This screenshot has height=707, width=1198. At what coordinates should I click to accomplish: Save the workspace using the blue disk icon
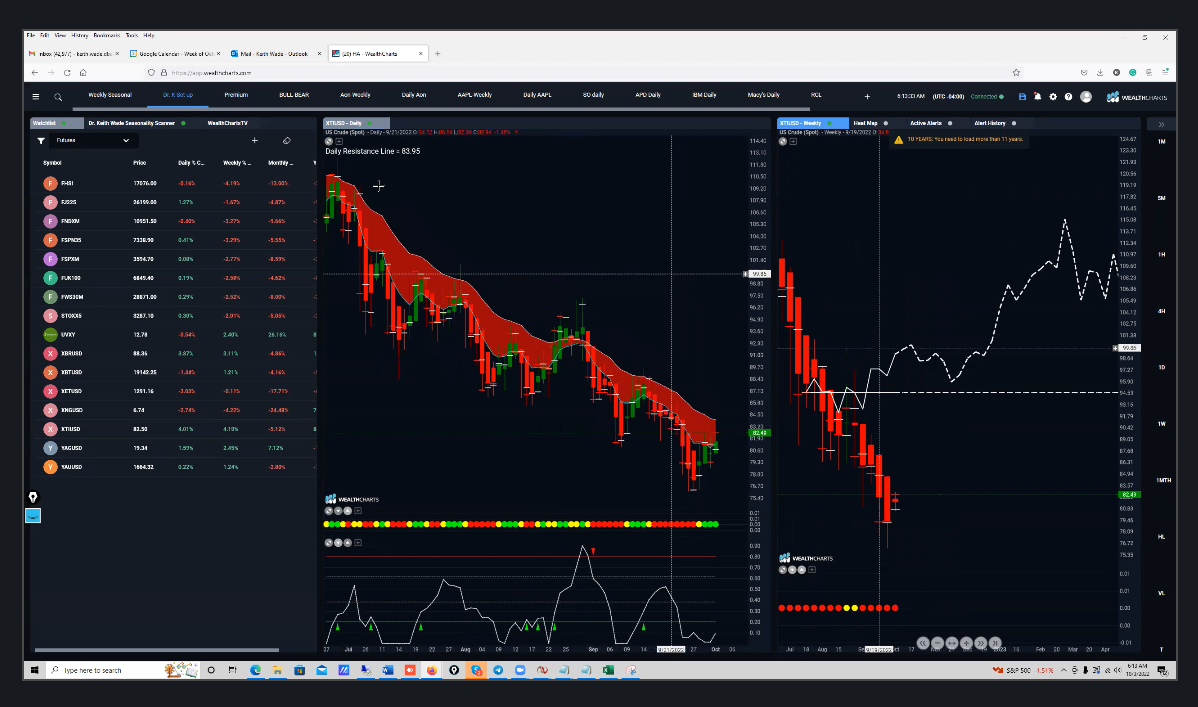(x=1022, y=96)
